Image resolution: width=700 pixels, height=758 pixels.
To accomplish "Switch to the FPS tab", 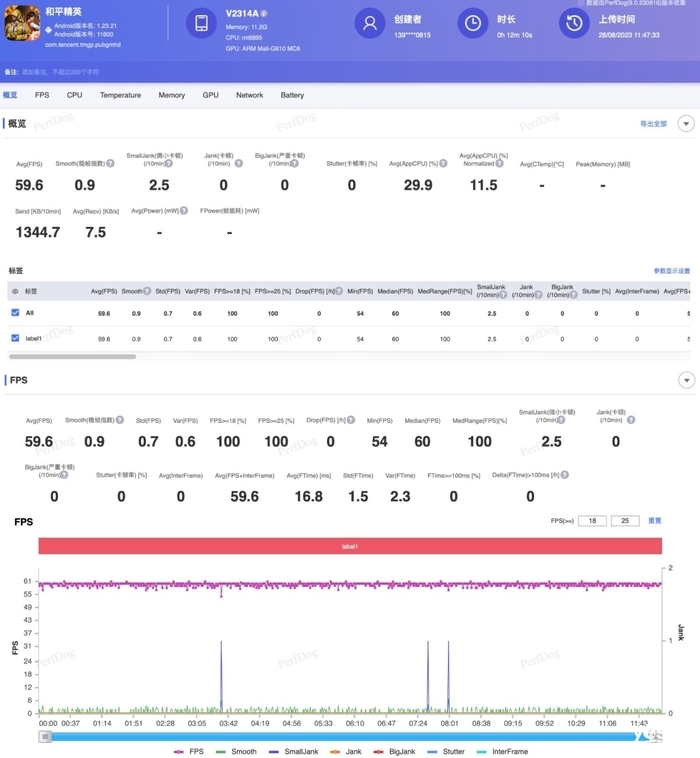I will (x=42, y=95).
